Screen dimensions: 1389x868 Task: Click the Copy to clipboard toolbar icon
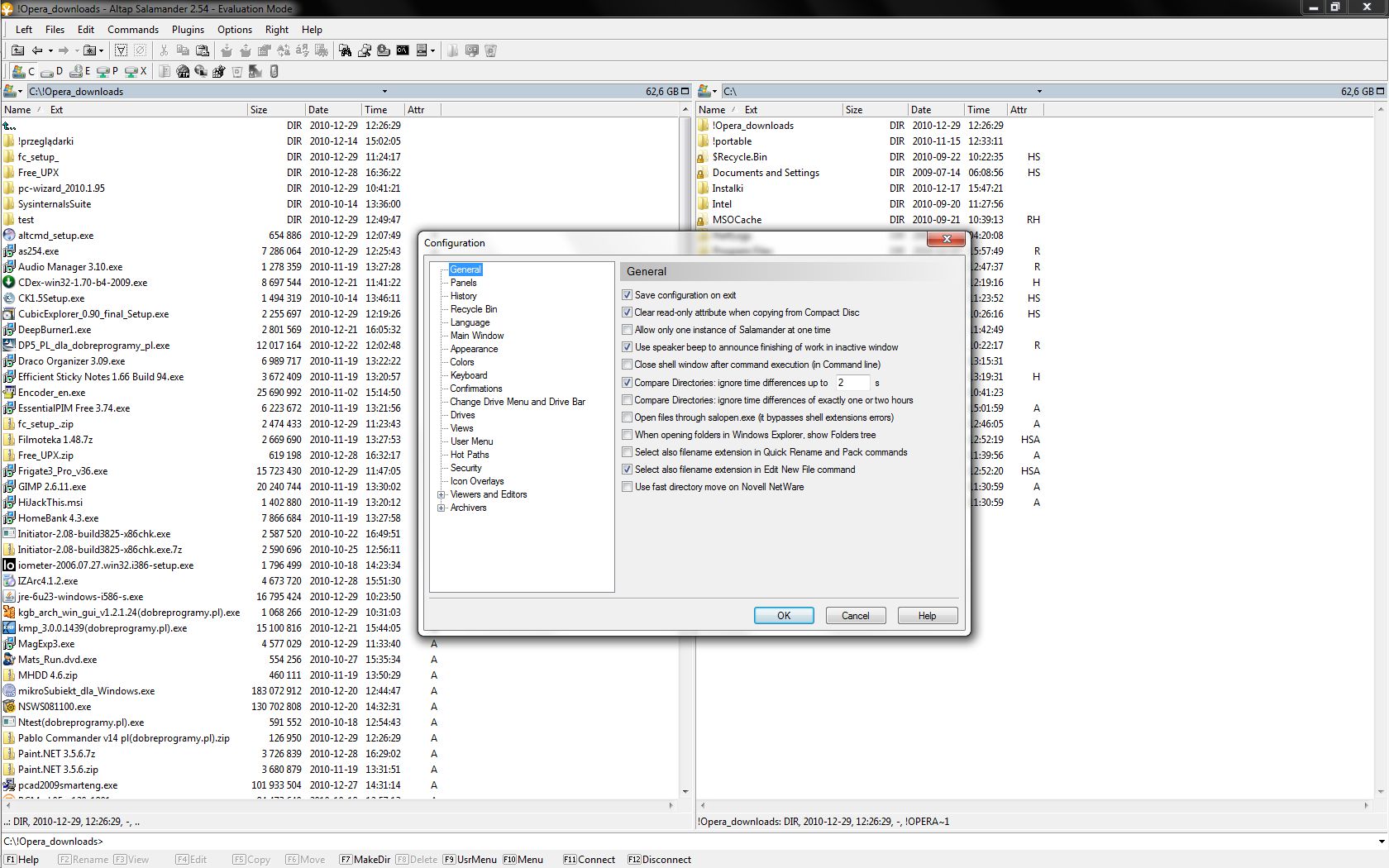click(183, 50)
